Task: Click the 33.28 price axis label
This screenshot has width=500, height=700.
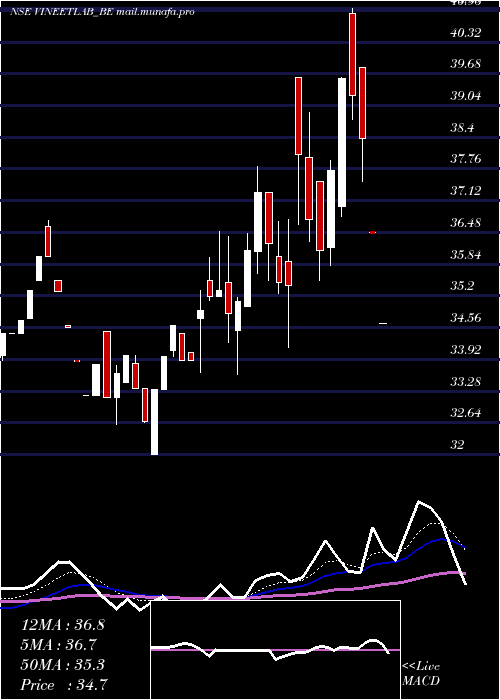Action: 466,382
